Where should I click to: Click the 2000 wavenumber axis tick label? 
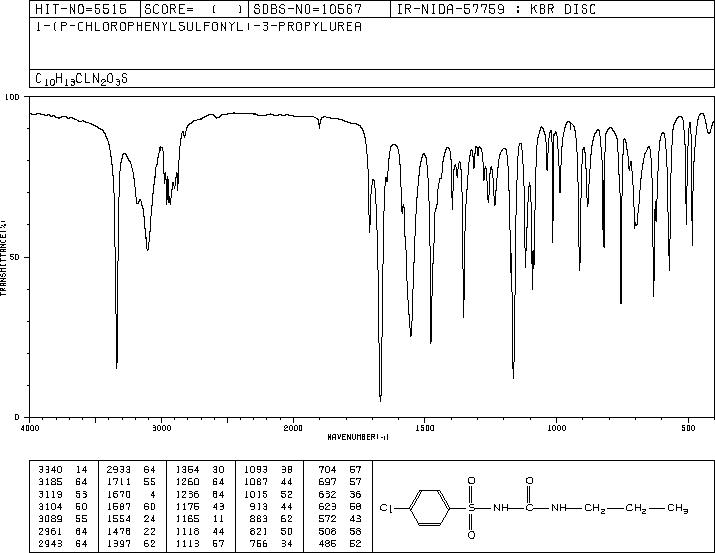tap(293, 428)
